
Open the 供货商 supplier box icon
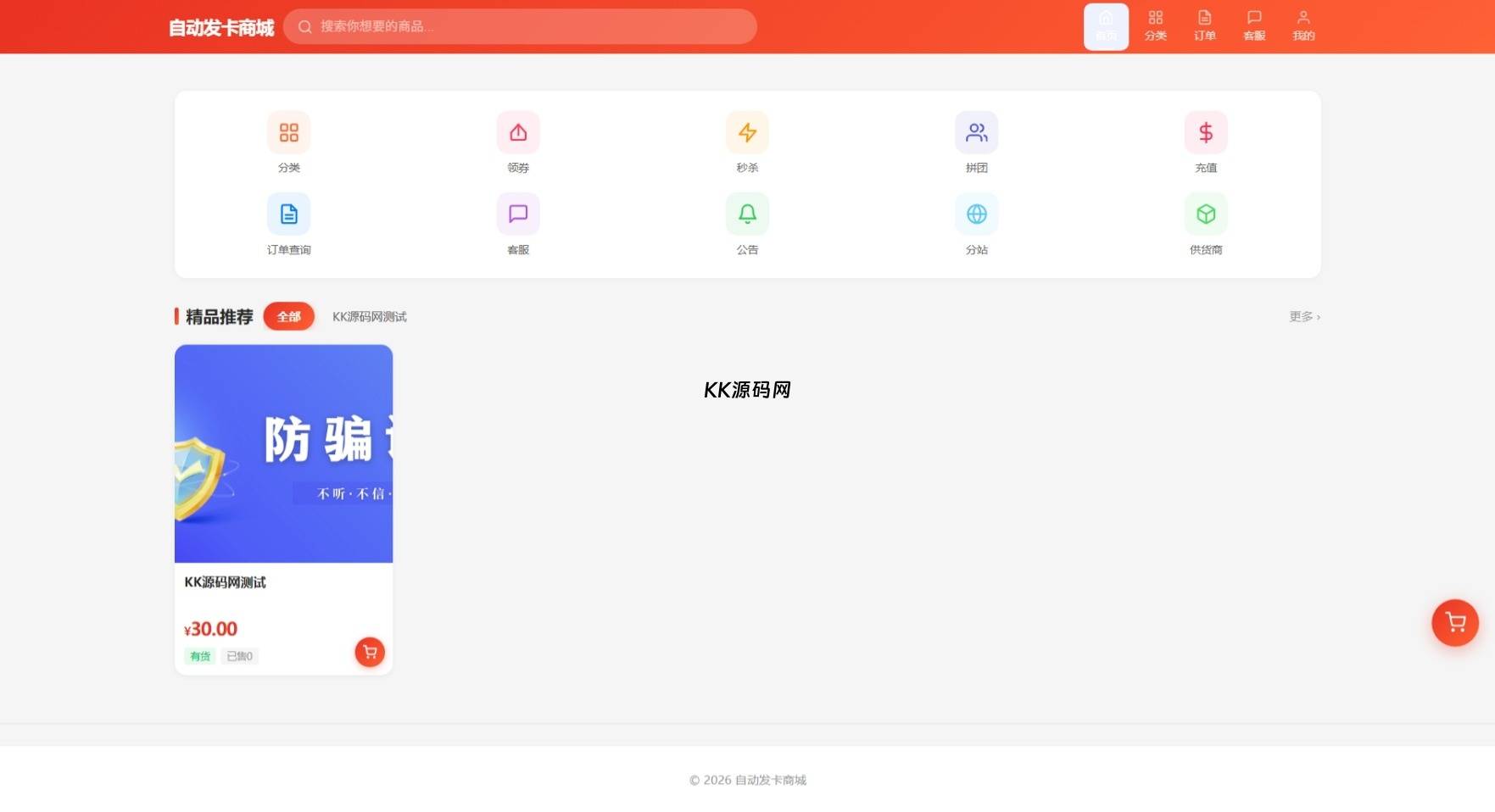click(x=1205, y=214)
